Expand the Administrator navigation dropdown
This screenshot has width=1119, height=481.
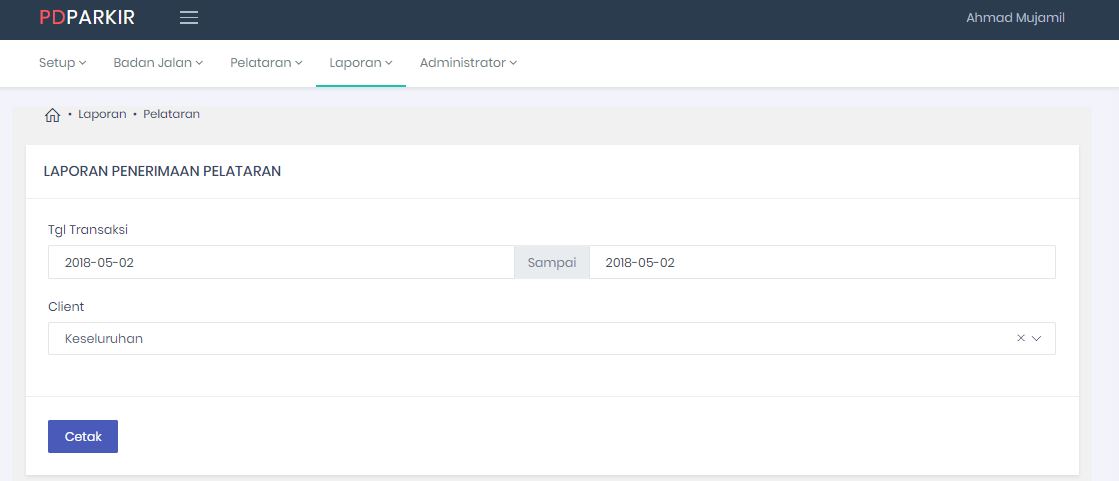[x=468, y=63]
